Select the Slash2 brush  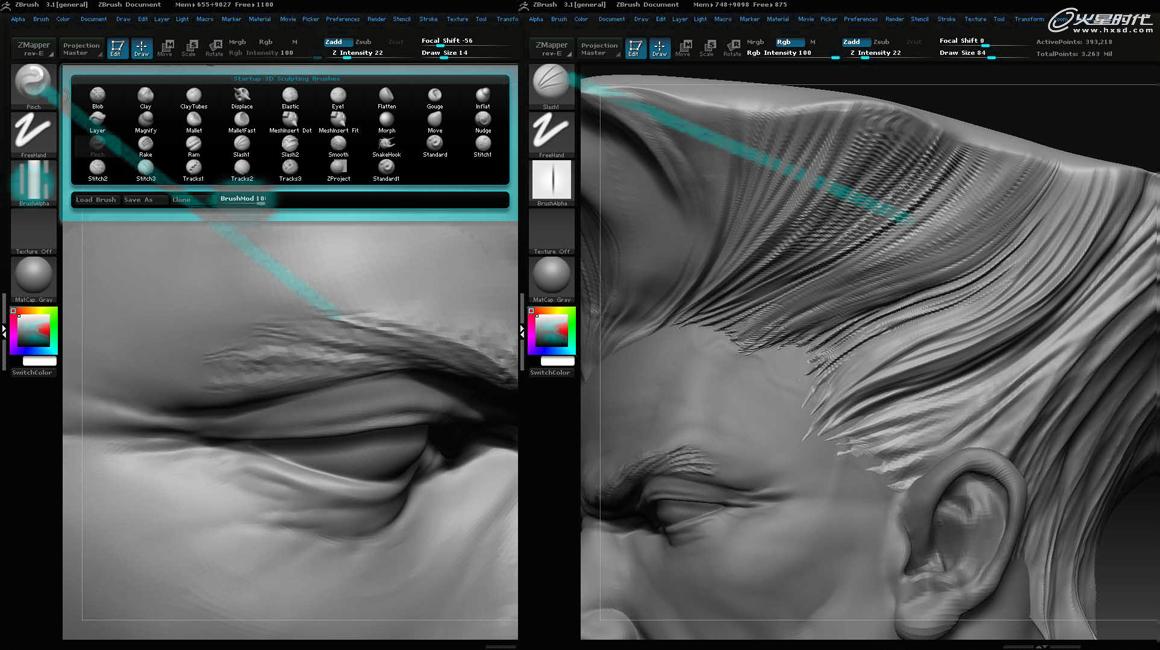pos(290,146)
